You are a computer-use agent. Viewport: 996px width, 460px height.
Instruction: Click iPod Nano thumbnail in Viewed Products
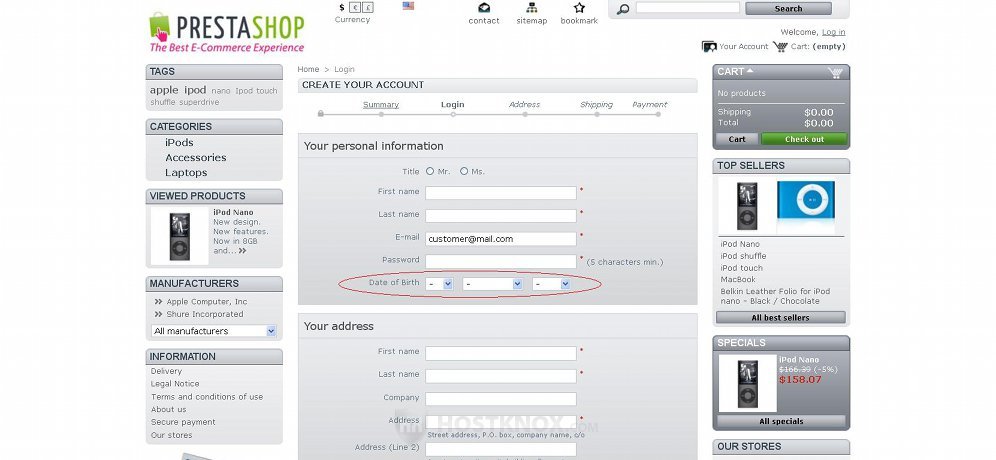click(x=180, y=236)
